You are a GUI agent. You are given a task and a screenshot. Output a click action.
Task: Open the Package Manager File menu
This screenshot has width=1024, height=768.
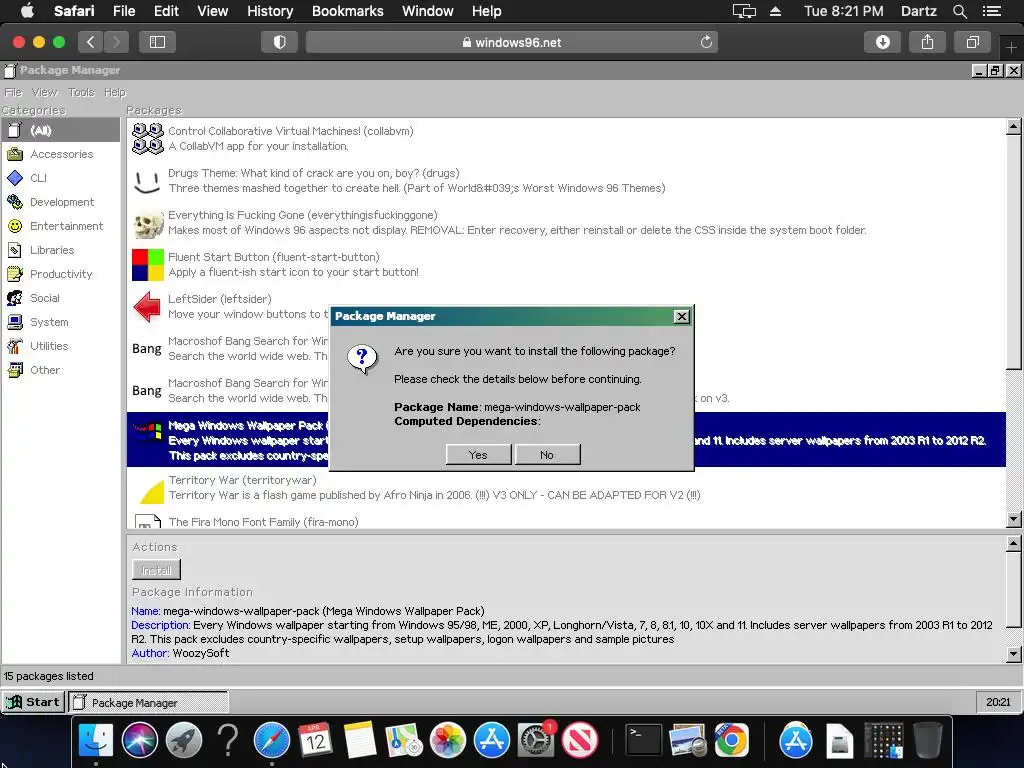(13, 93)
